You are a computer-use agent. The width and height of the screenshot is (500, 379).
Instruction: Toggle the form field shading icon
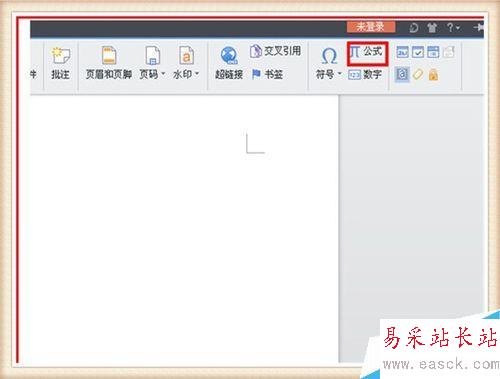pyautogui.click(x=402, y=74)
